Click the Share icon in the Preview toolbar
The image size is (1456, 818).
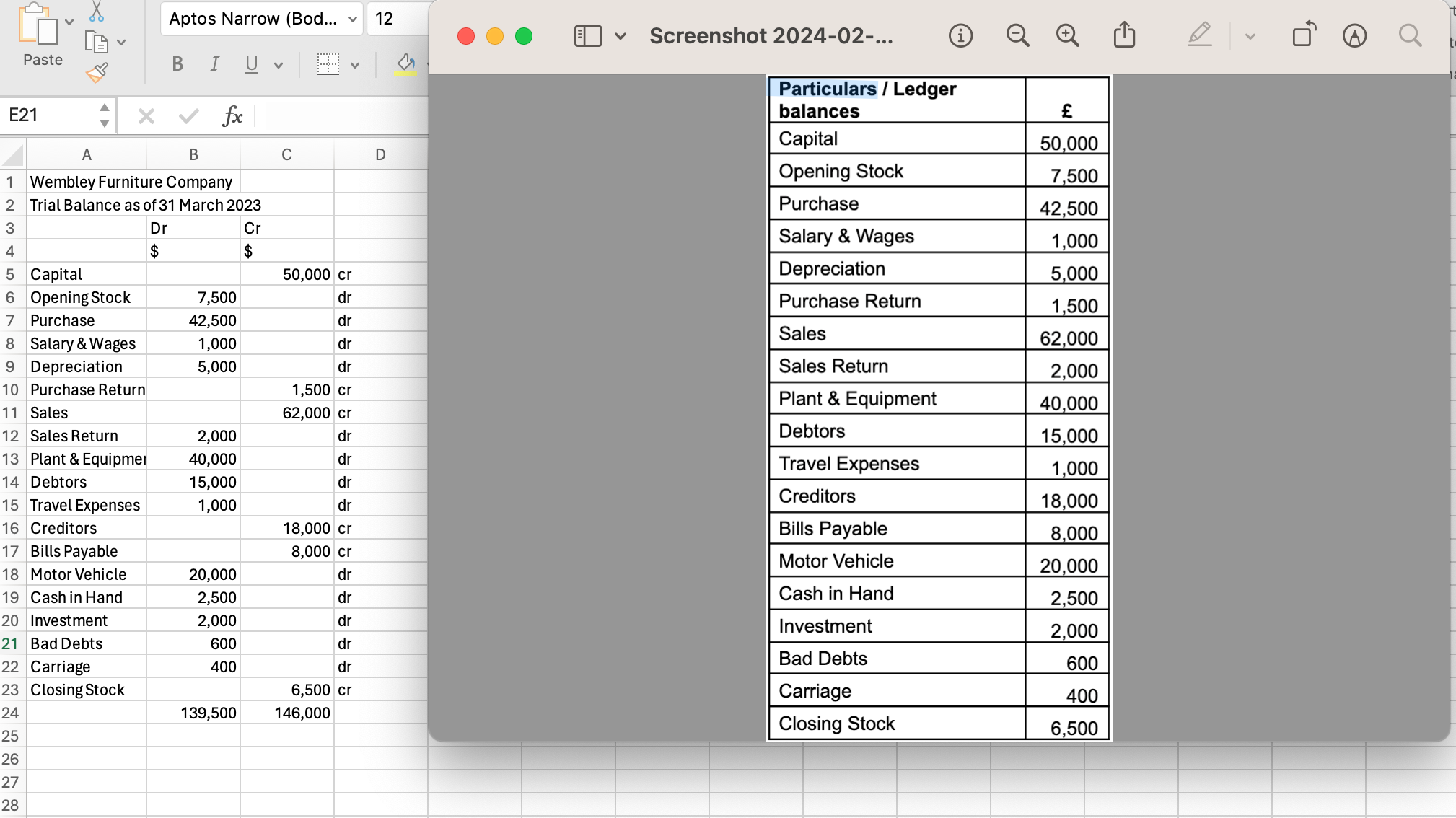pos(1123,35)
